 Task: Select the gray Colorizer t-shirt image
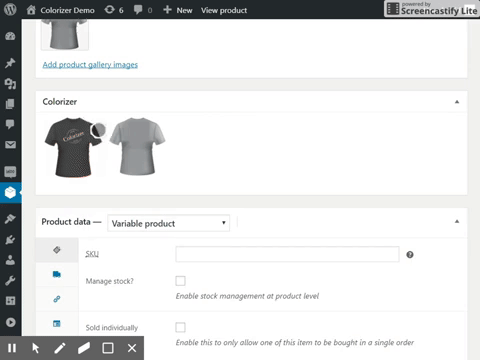pyautogui.click(x=137, y=146)
